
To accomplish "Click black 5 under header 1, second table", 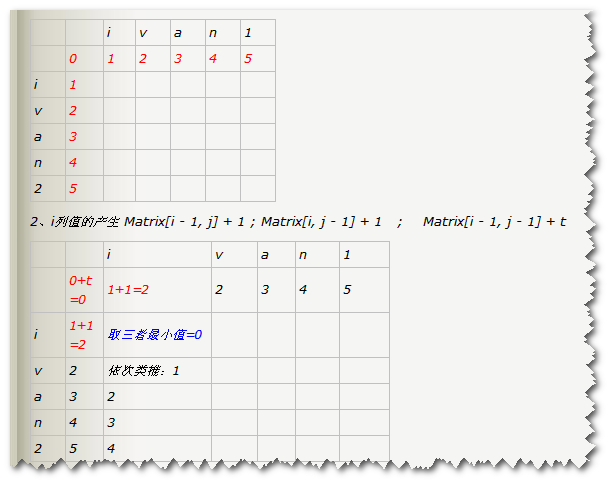I will pos(347,290).
